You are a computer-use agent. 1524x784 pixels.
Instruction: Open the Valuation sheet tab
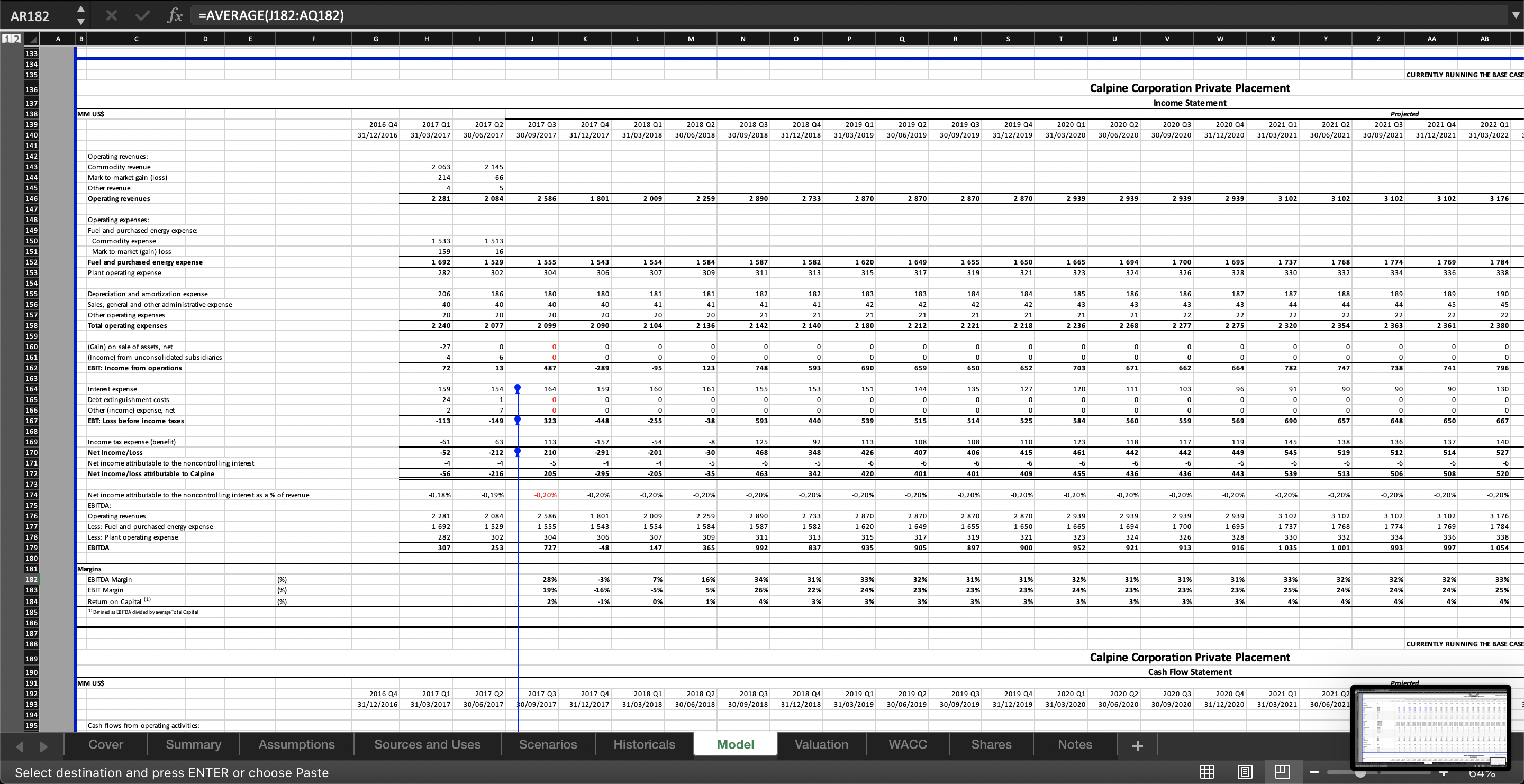(x=821, y=744)
